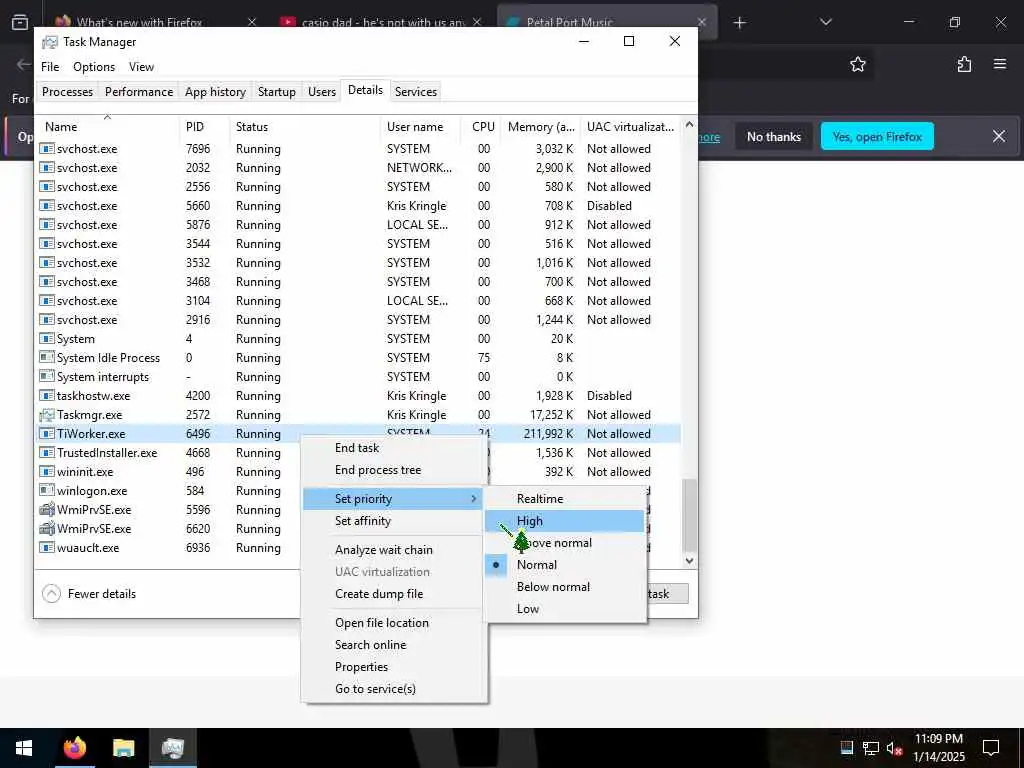Click the process list scrollbar down arrow

(x=689, y=560)
